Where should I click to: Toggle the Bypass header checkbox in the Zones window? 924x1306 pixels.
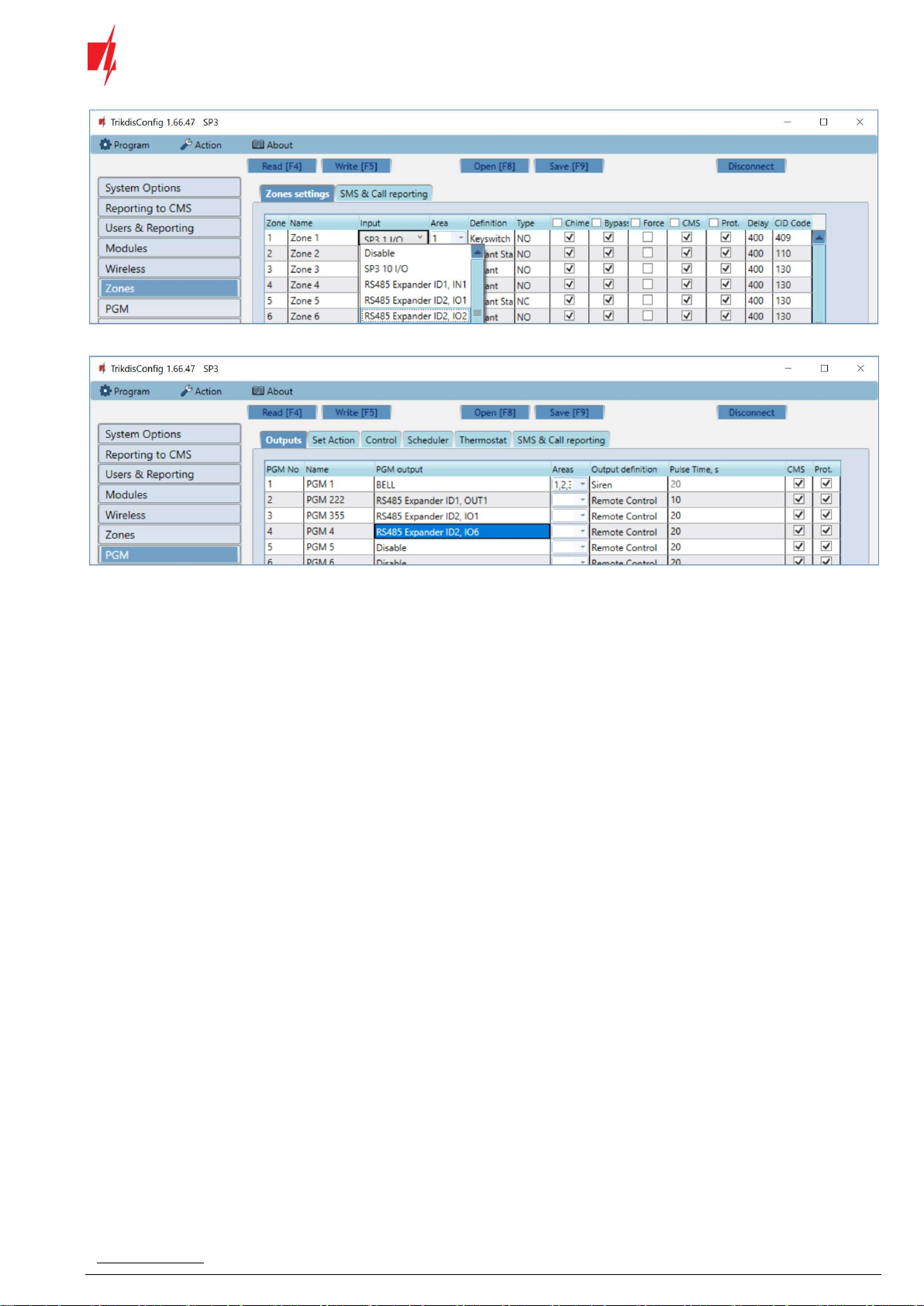click(596, 223)
